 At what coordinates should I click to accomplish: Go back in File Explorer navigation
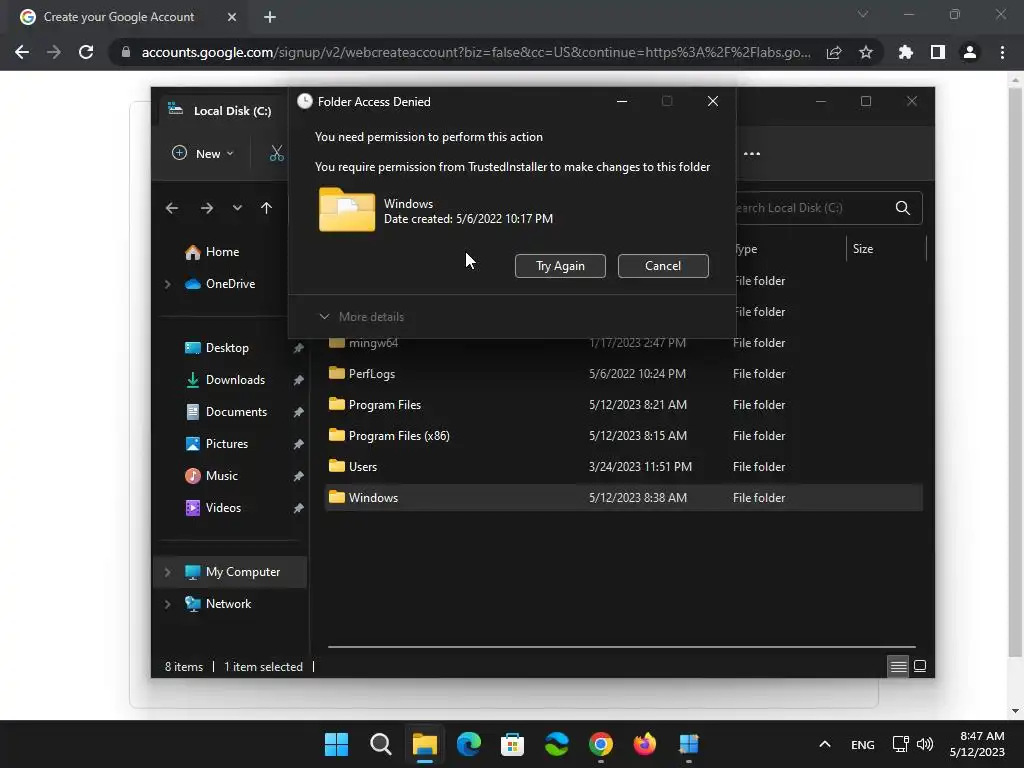[x=172, y=208]
